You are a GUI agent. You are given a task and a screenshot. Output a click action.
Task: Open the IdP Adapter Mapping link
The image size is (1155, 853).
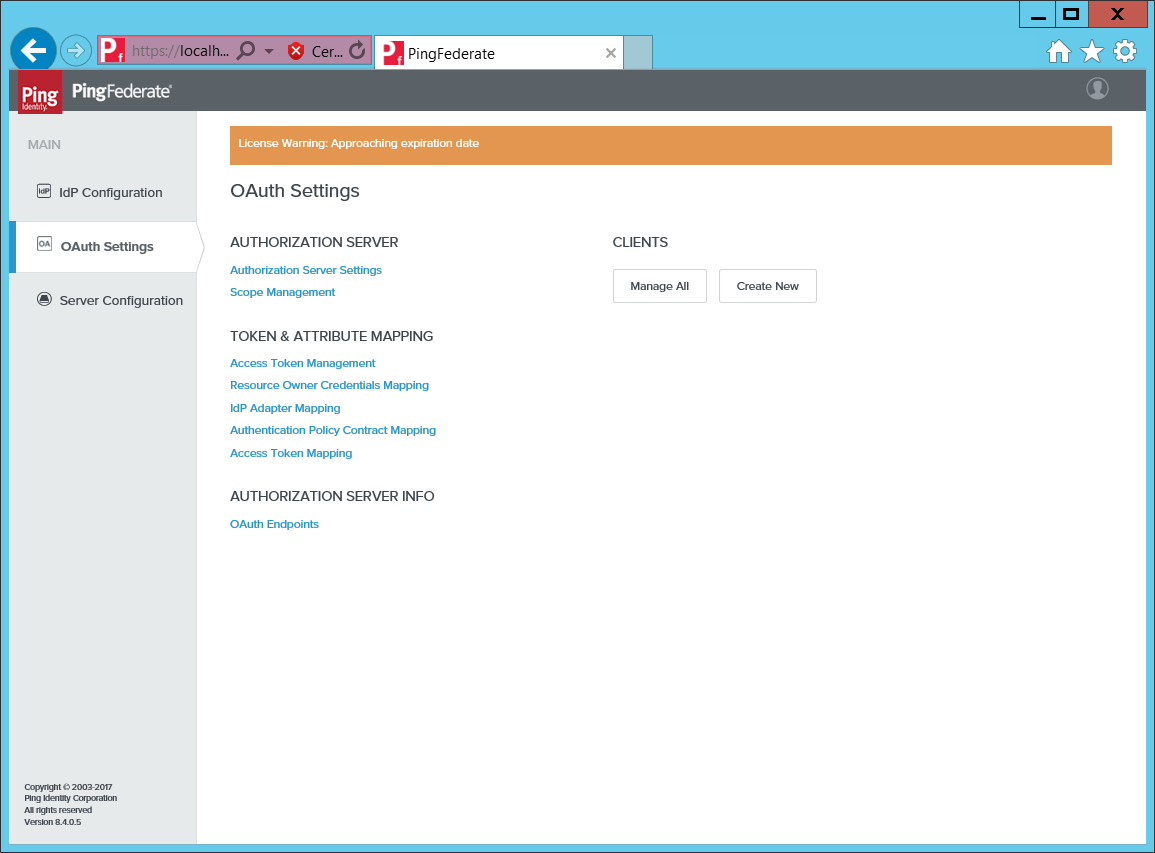click(x=285, y=408)
